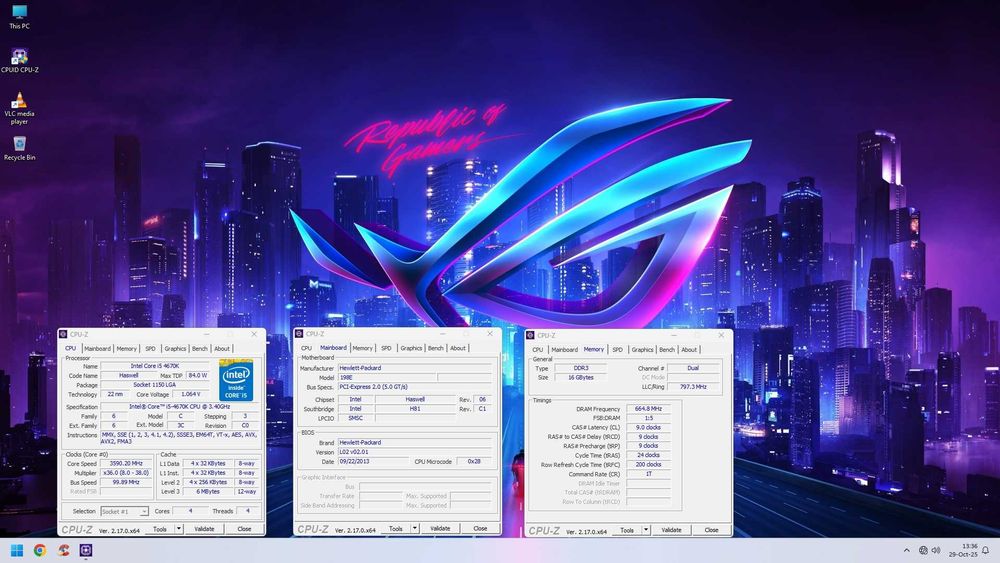
Task: Open the About tab in the CPU tab window
Action: (x=221, y=349)
